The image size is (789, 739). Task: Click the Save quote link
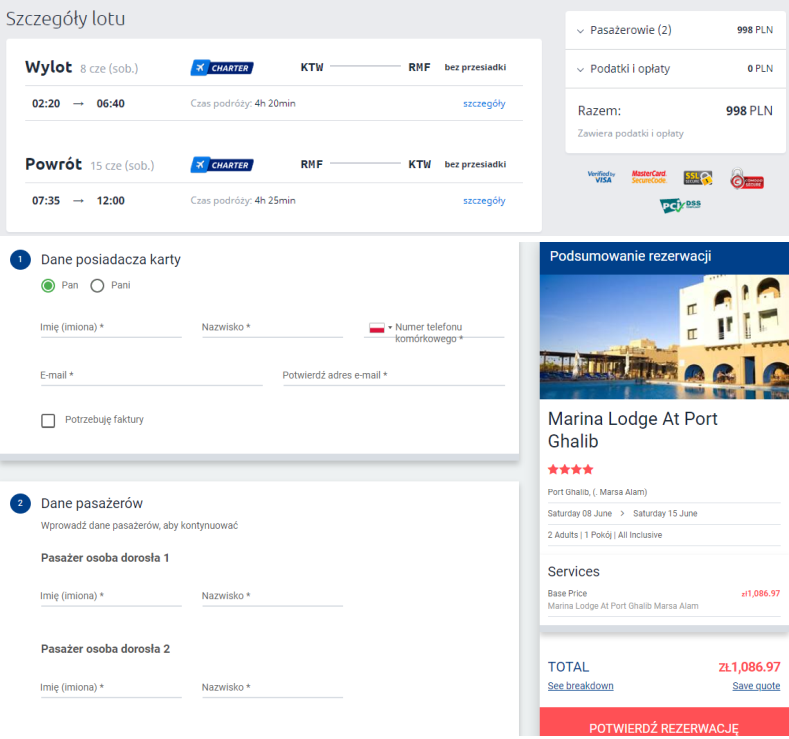756,686
